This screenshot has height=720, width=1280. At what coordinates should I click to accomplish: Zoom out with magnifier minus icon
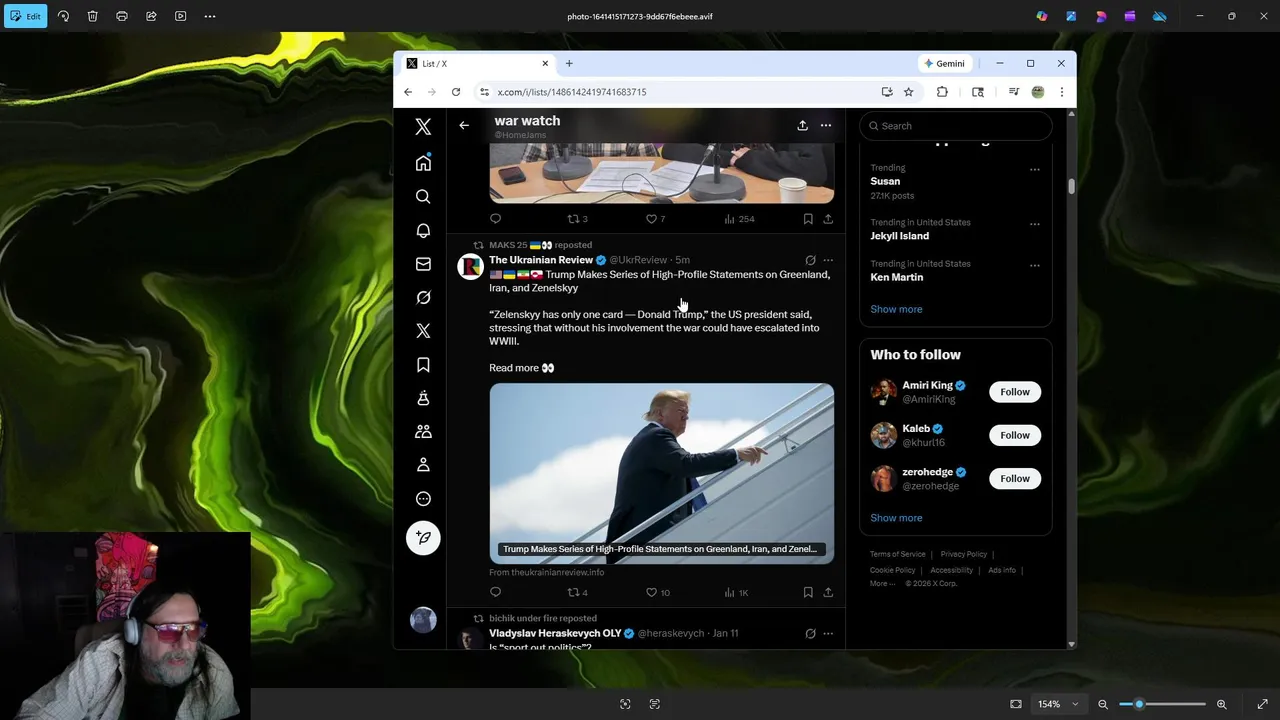click(1103, 704)
